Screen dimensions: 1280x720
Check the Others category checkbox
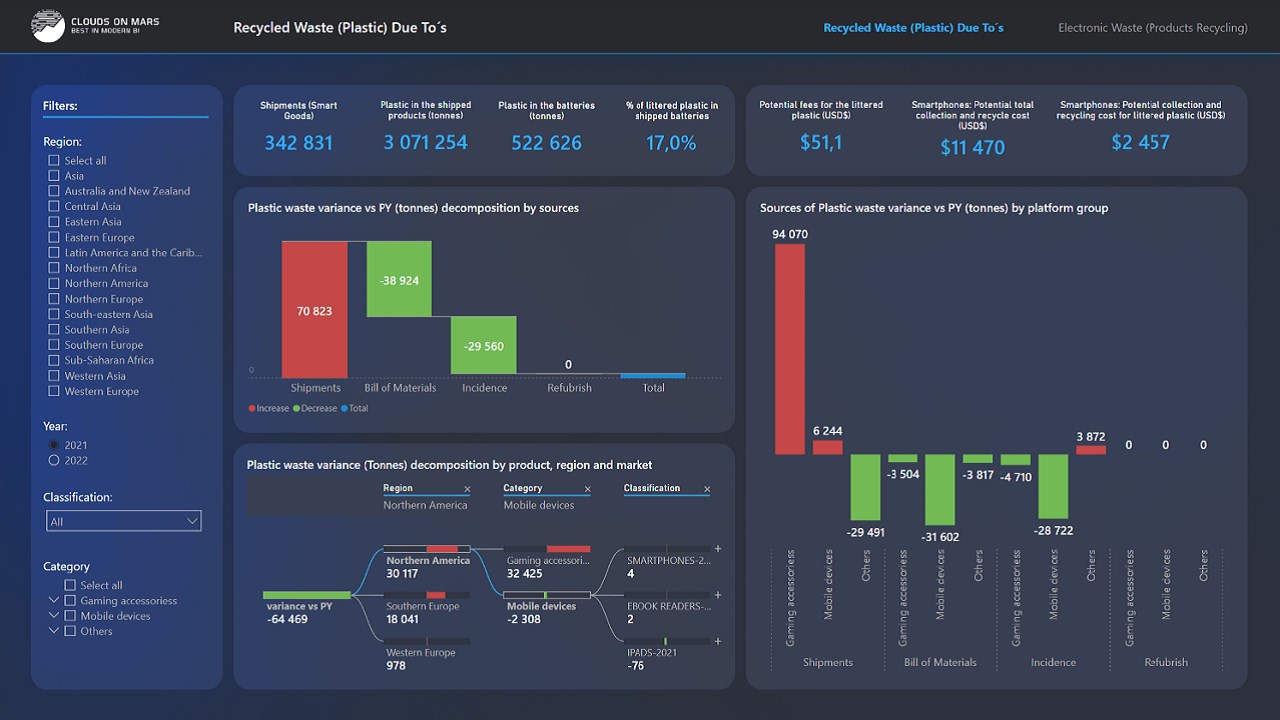[70, 631]
